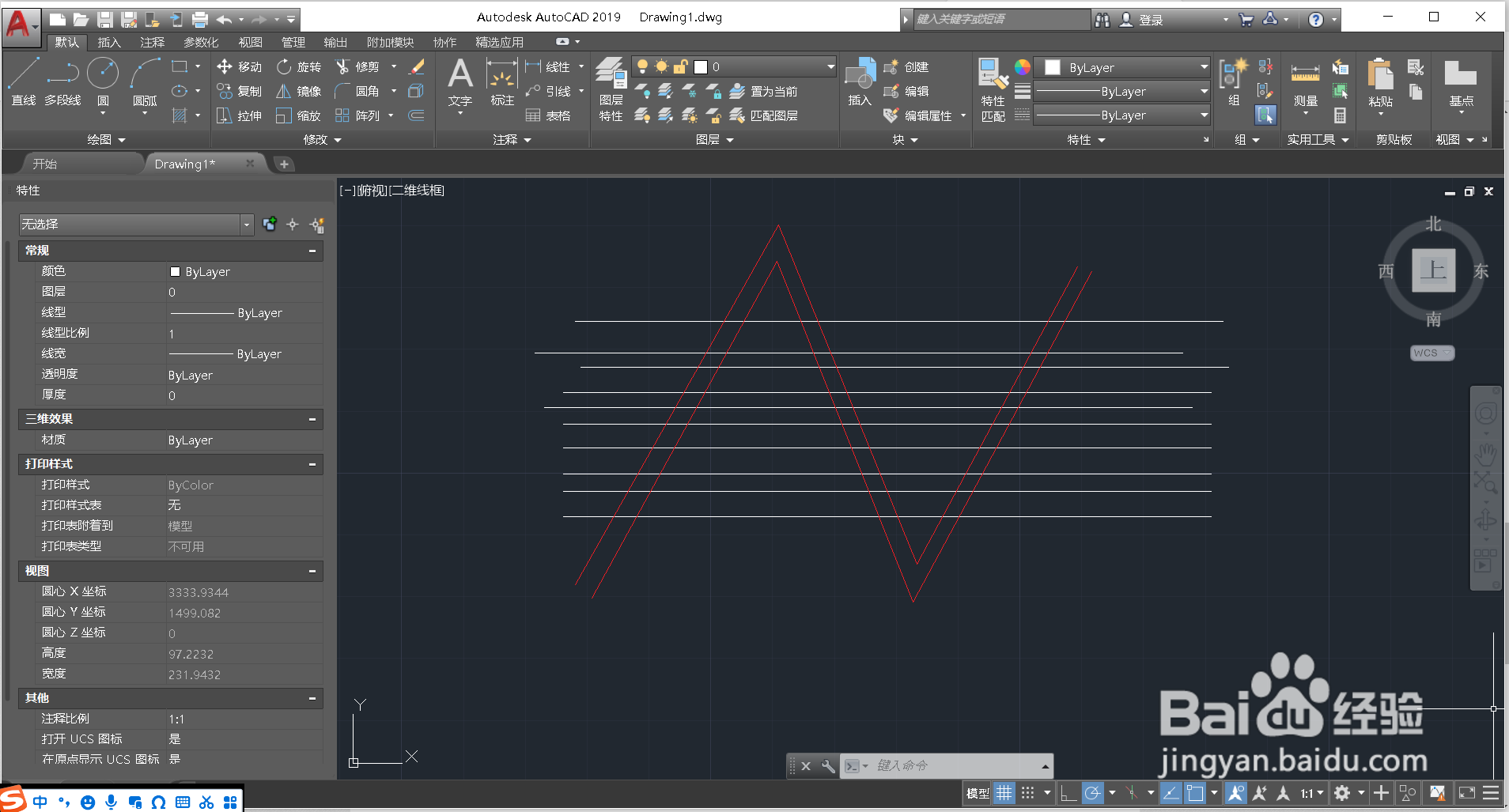Screen dimensions: 1509x812
Task: Open the 视图 ribbon tab
Action: 250,43
